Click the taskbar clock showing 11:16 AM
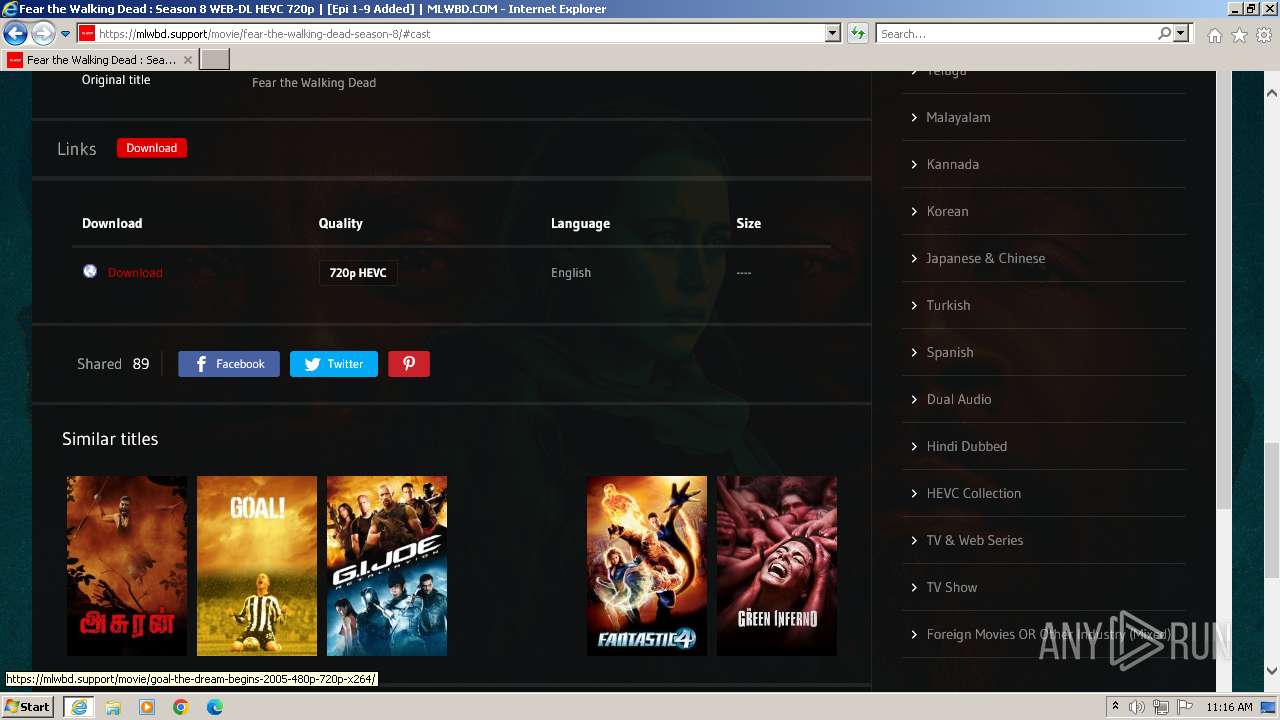1280x720 pixels. pos(1229,707)
